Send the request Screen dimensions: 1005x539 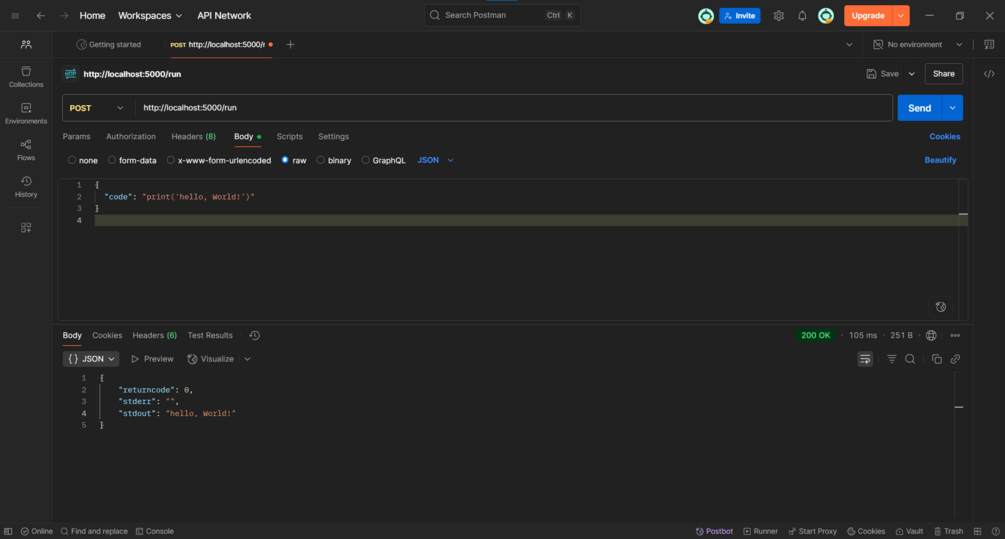tap(919, 108)
